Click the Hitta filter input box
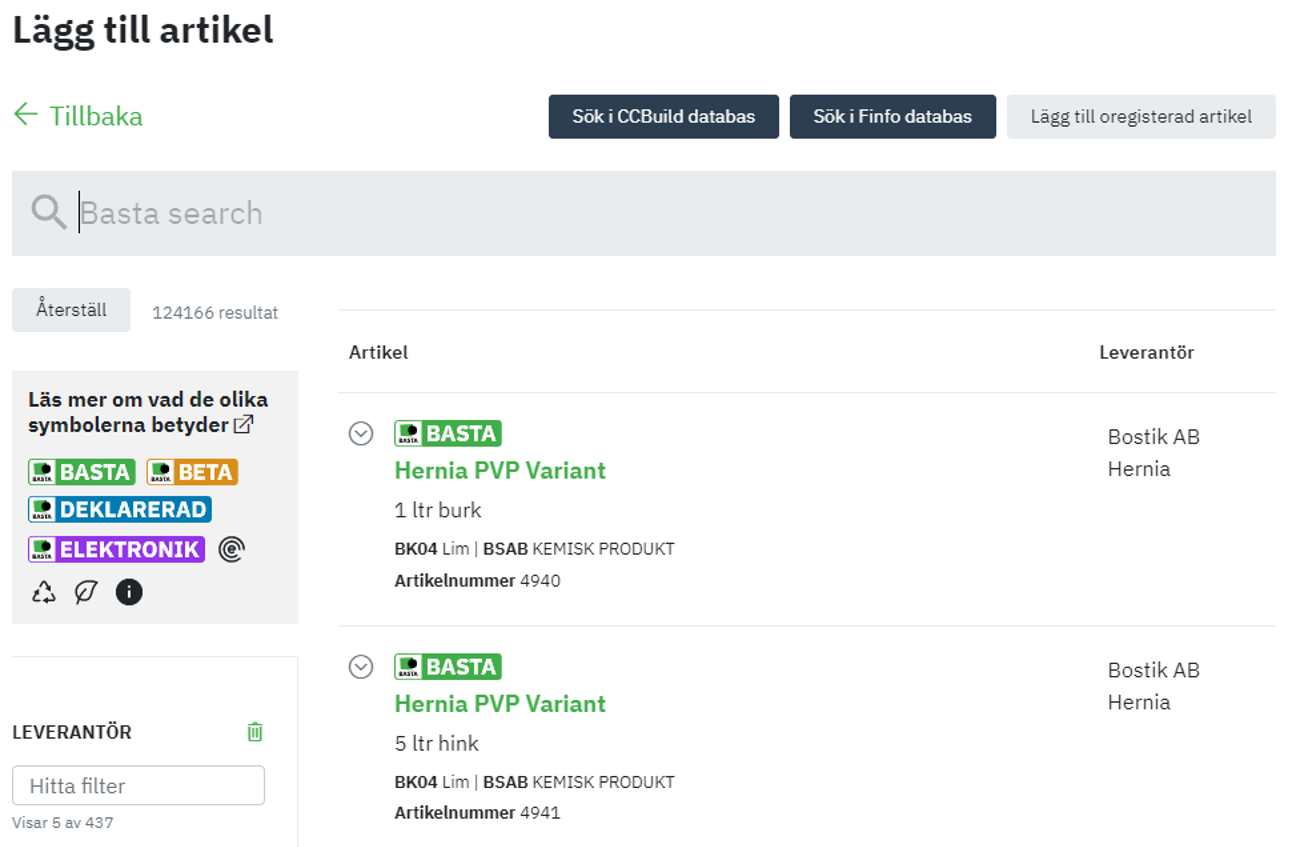 coord(138,786)
